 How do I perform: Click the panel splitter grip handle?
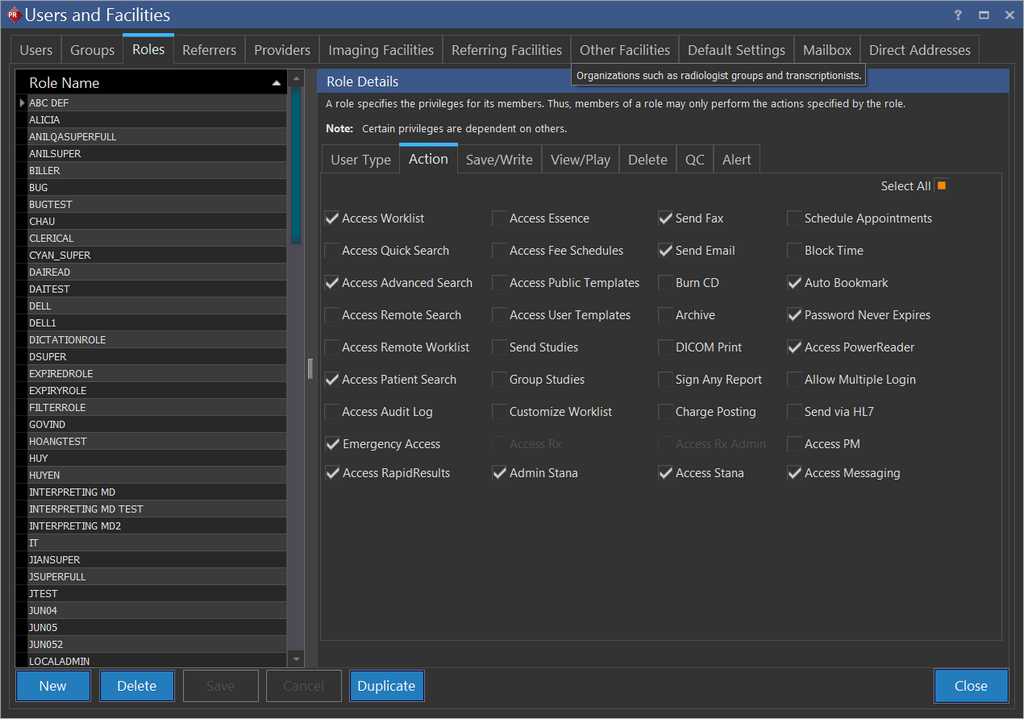pos(310,368)
